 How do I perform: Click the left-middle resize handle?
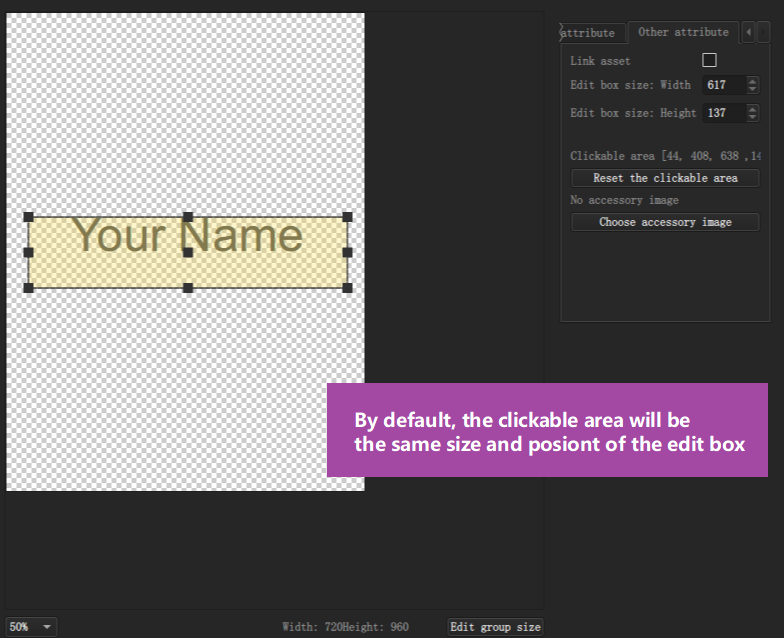[28, 252]
